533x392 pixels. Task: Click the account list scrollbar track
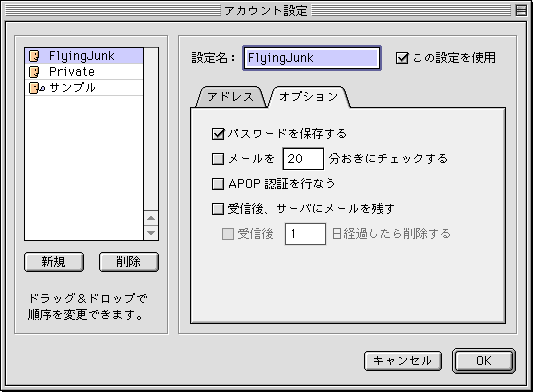pyautogui.click(x=151, y=129)
